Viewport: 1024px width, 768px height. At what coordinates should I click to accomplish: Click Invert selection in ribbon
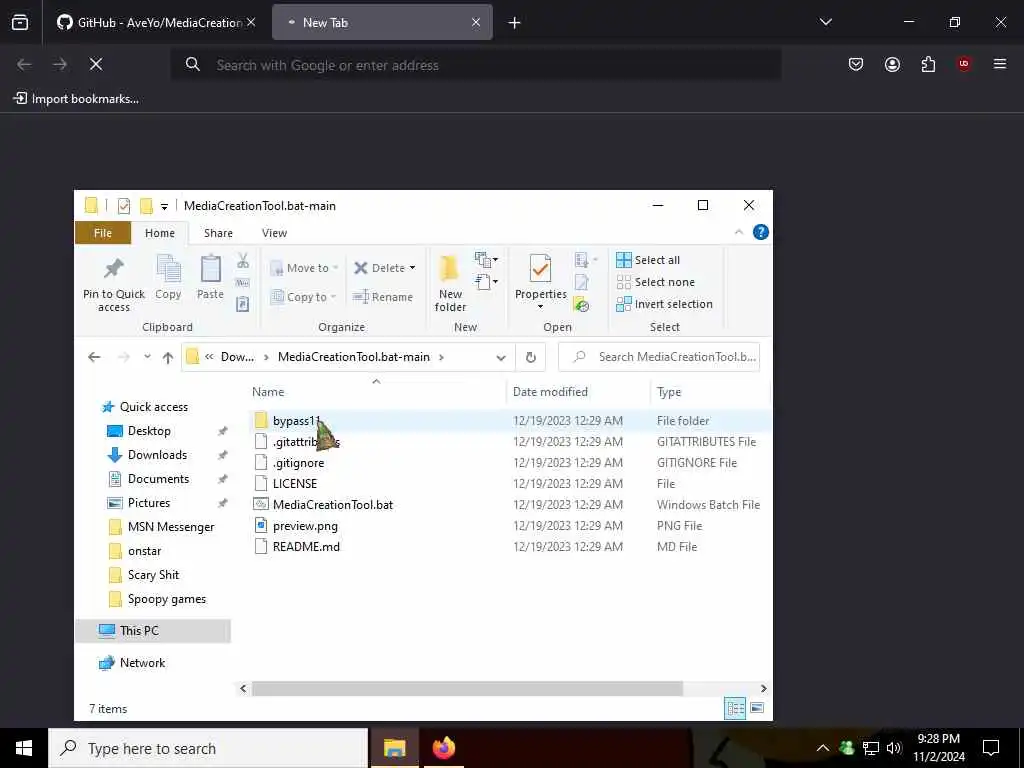[664, 304]
